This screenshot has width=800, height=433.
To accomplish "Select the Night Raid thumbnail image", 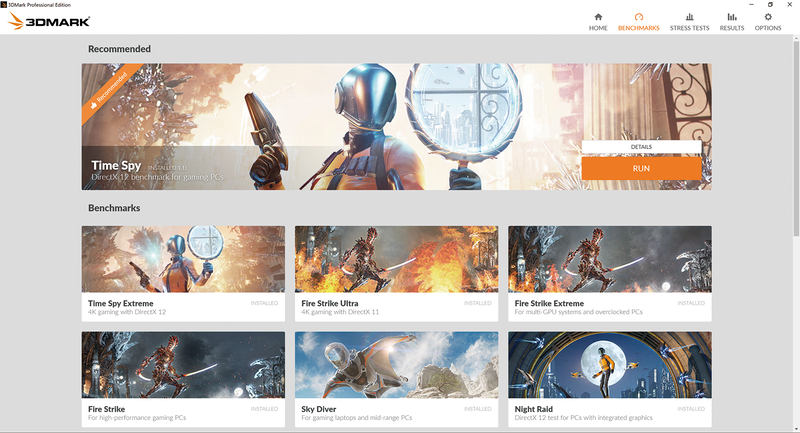I will (x=610, y=365).
